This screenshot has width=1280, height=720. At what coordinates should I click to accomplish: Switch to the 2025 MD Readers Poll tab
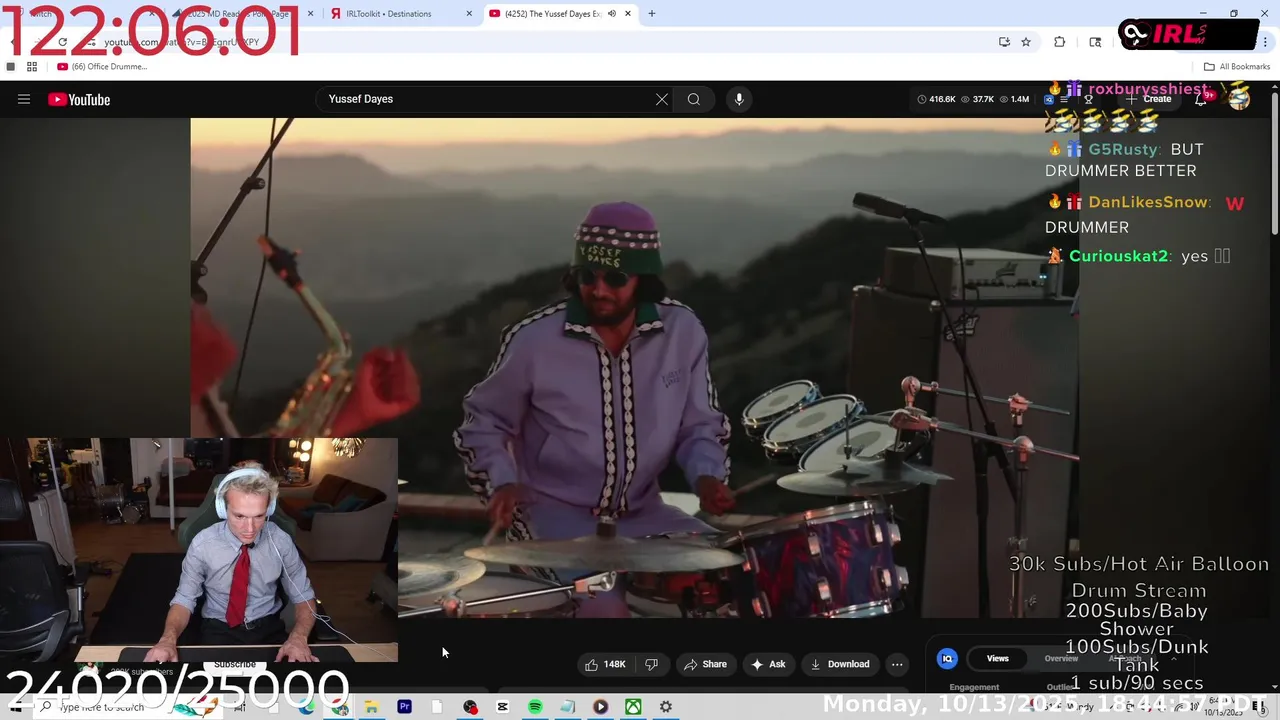[x=240, y=14]
